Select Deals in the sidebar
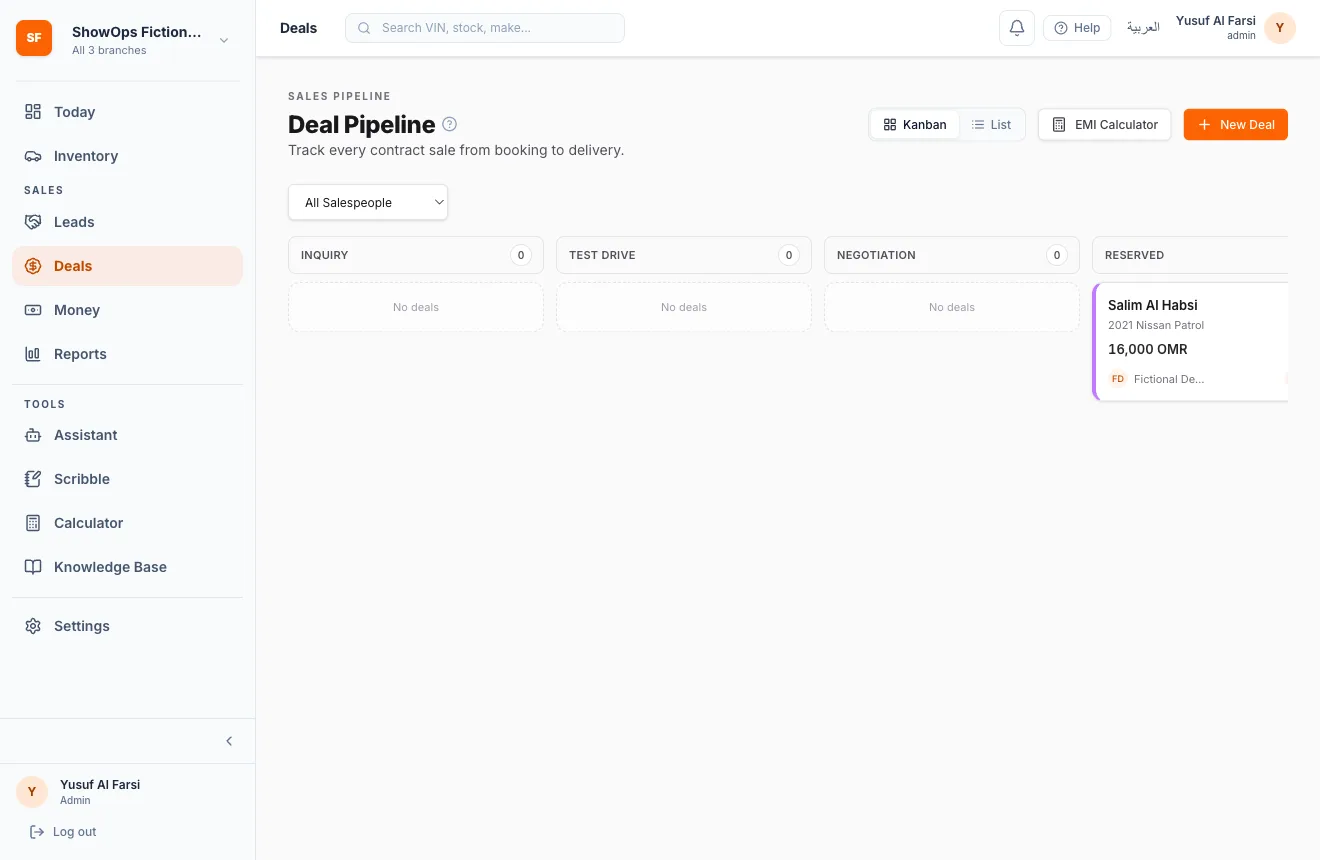The height and width of the screenshot is (860, 1320). pyautogui.click(x=128, y=266)
